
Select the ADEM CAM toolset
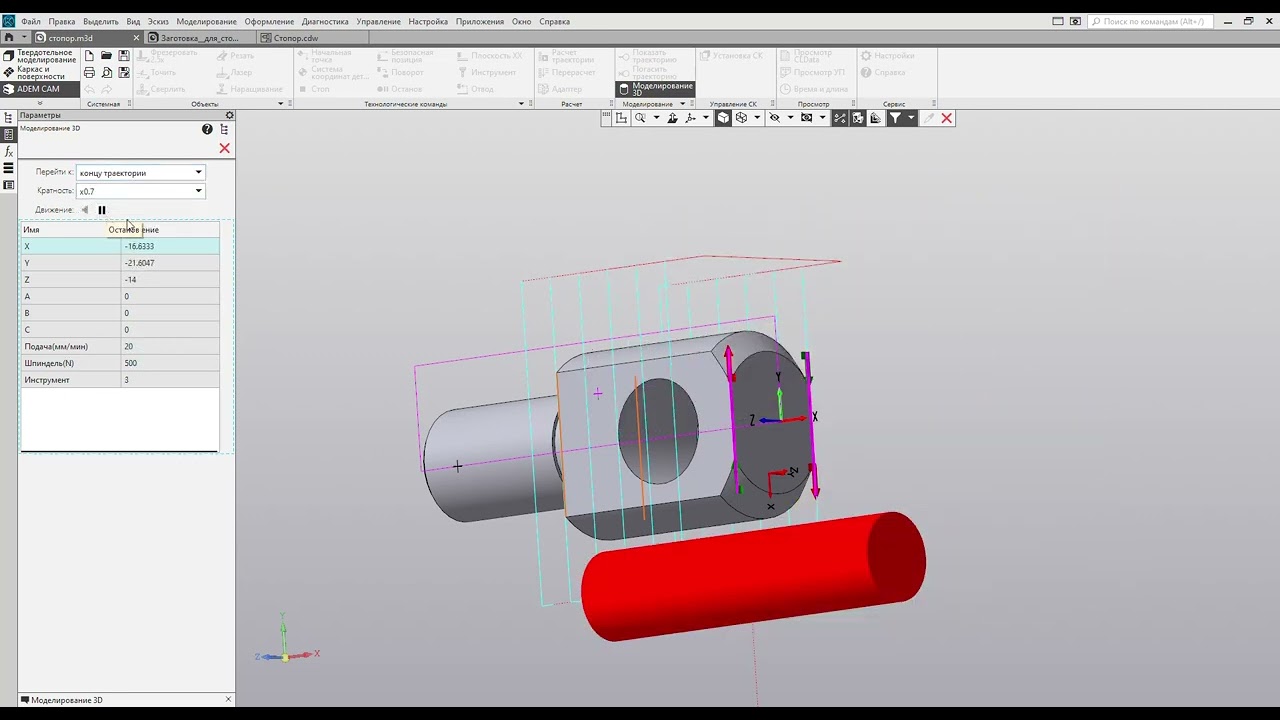[x=38, y=89]
